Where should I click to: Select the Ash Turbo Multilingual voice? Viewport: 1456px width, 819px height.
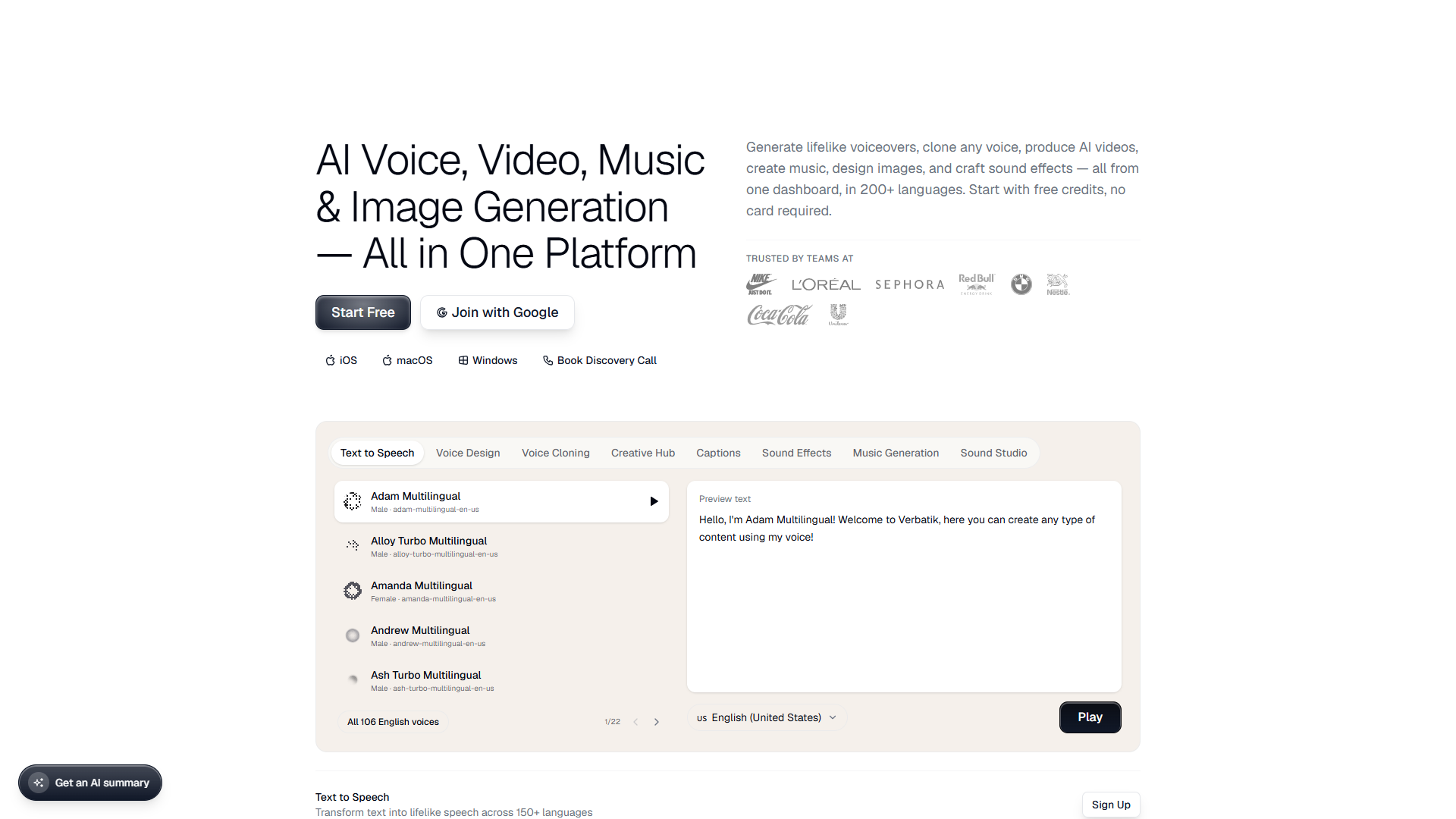coord(501,680)
